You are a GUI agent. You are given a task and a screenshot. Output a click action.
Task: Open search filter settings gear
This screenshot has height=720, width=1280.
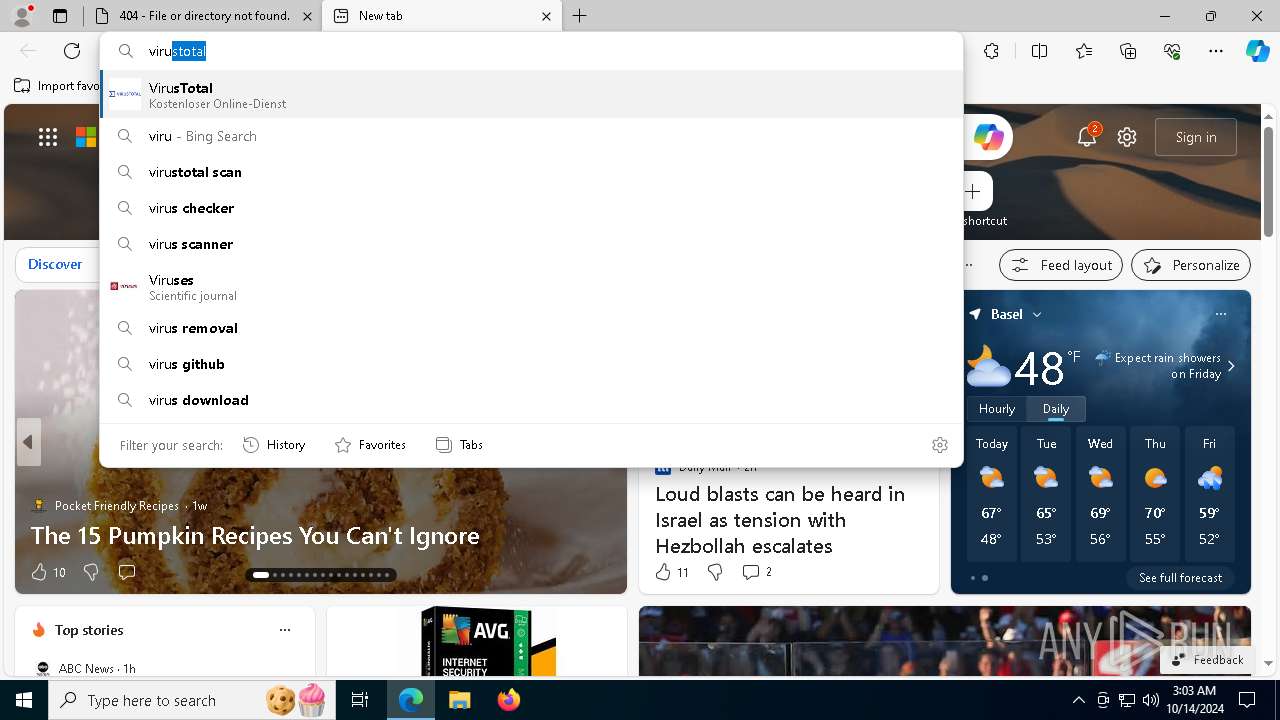tap(940, 445)
